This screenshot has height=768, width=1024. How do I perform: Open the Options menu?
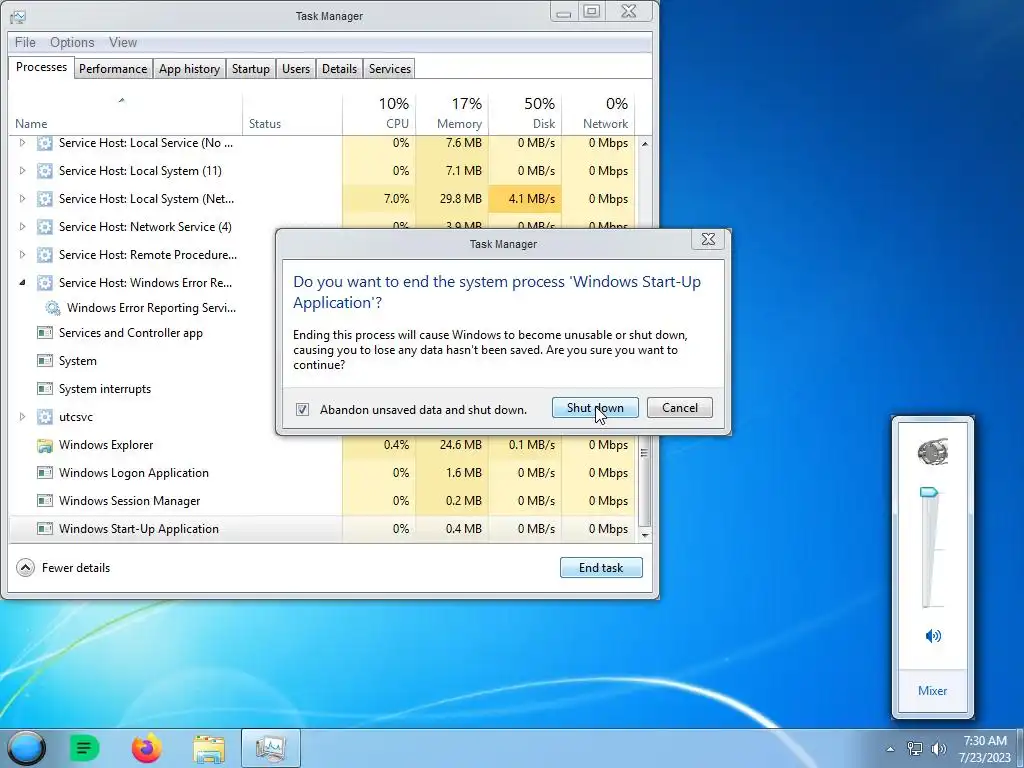click(72, 42)
